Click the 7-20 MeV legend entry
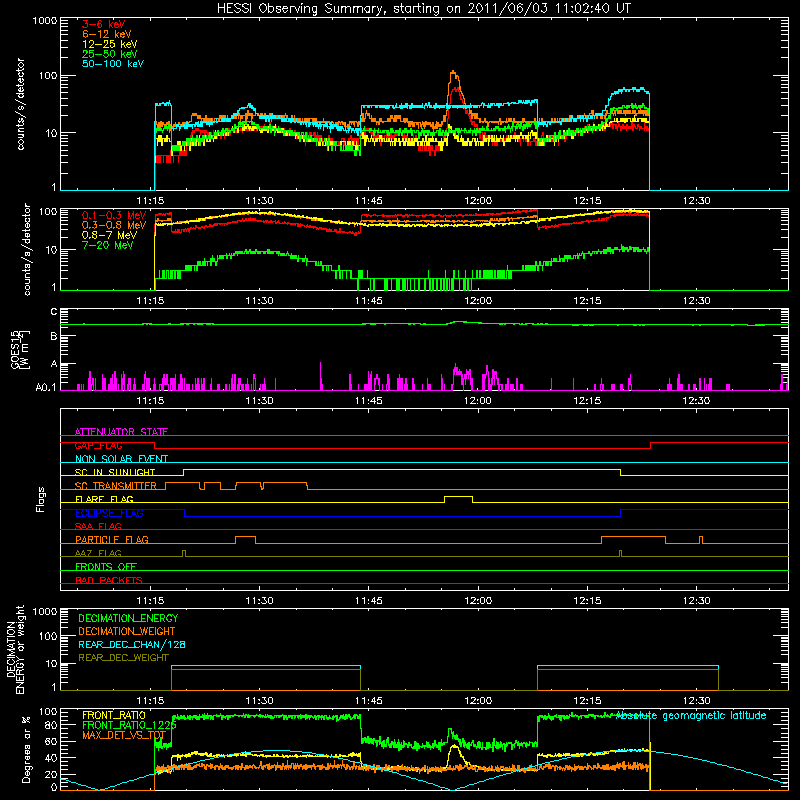The width and height of the screenshot is (800, 800). [108, 245]
